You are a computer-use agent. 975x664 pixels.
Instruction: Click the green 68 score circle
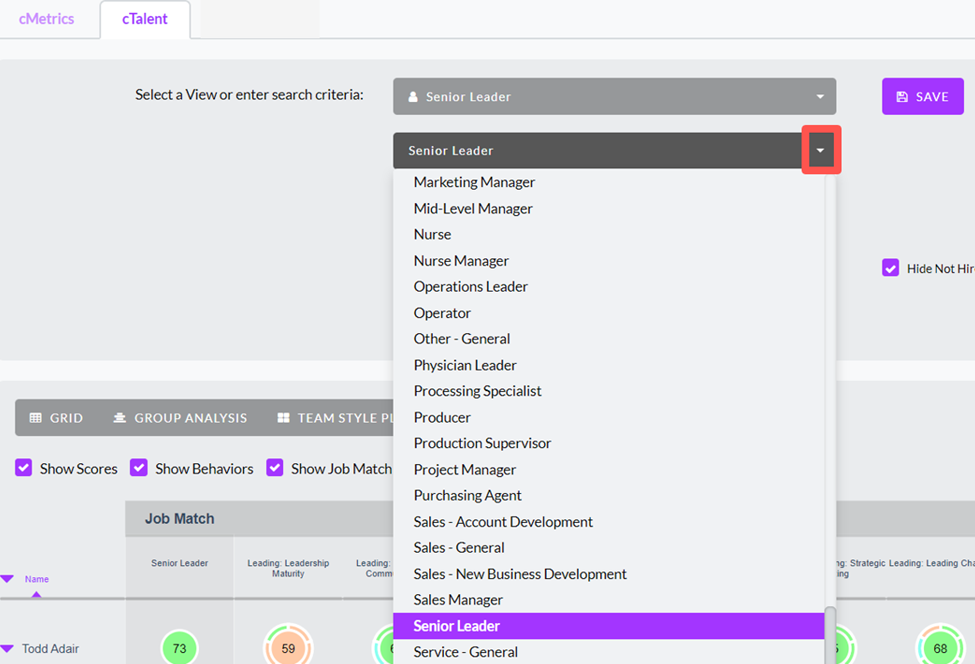938,648
